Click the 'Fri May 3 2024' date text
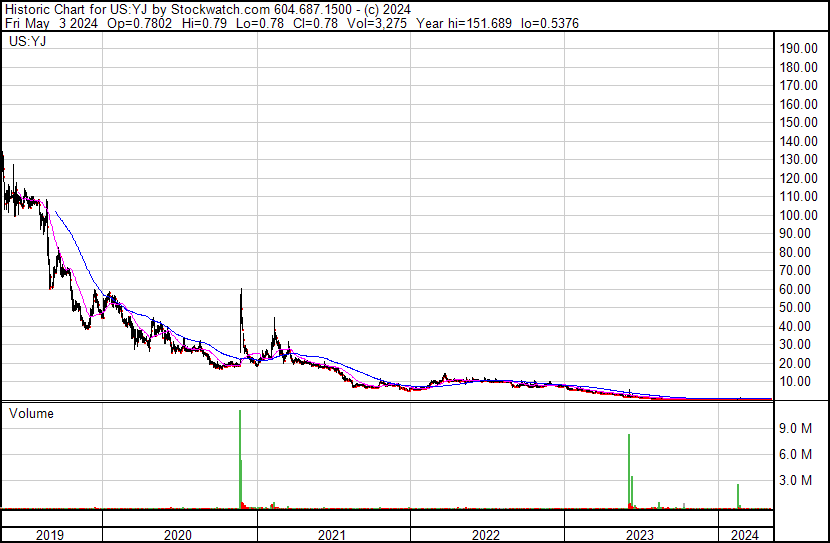Screen dimensions: 830x543 (51, 23)
